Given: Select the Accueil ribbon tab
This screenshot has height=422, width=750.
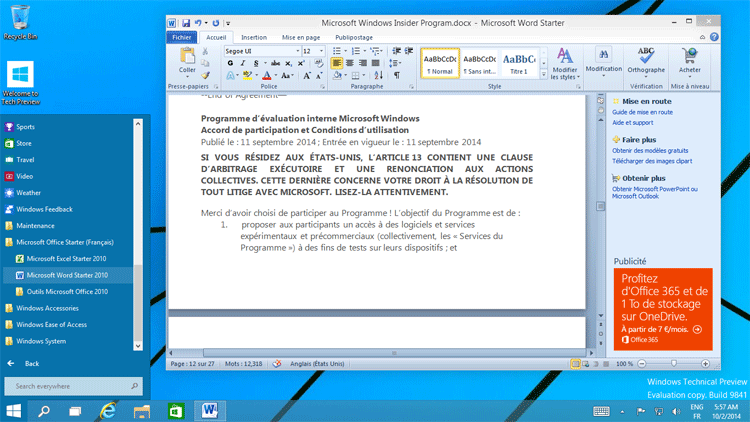Looking at the screenshot, I should 216,37.
